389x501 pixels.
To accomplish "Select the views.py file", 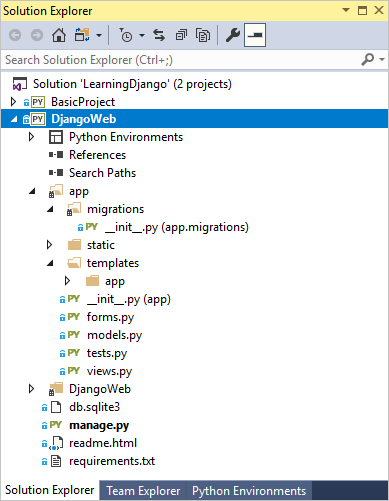I will pos(109,371).
